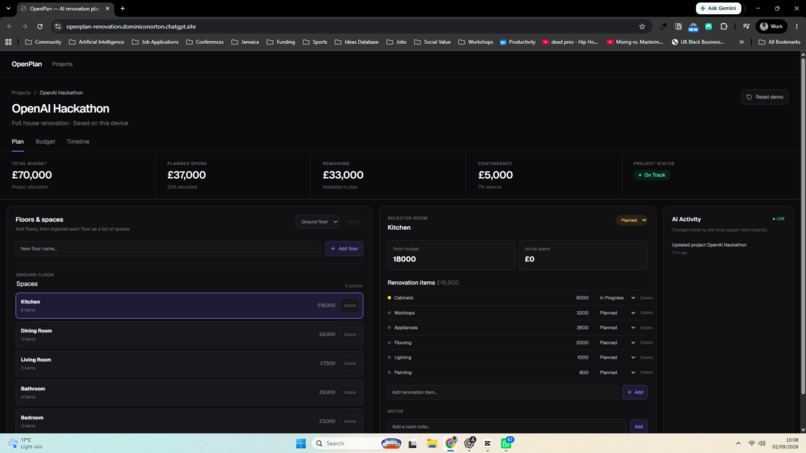
Task: Click the teal house extension icon
Action: point(708,26)
